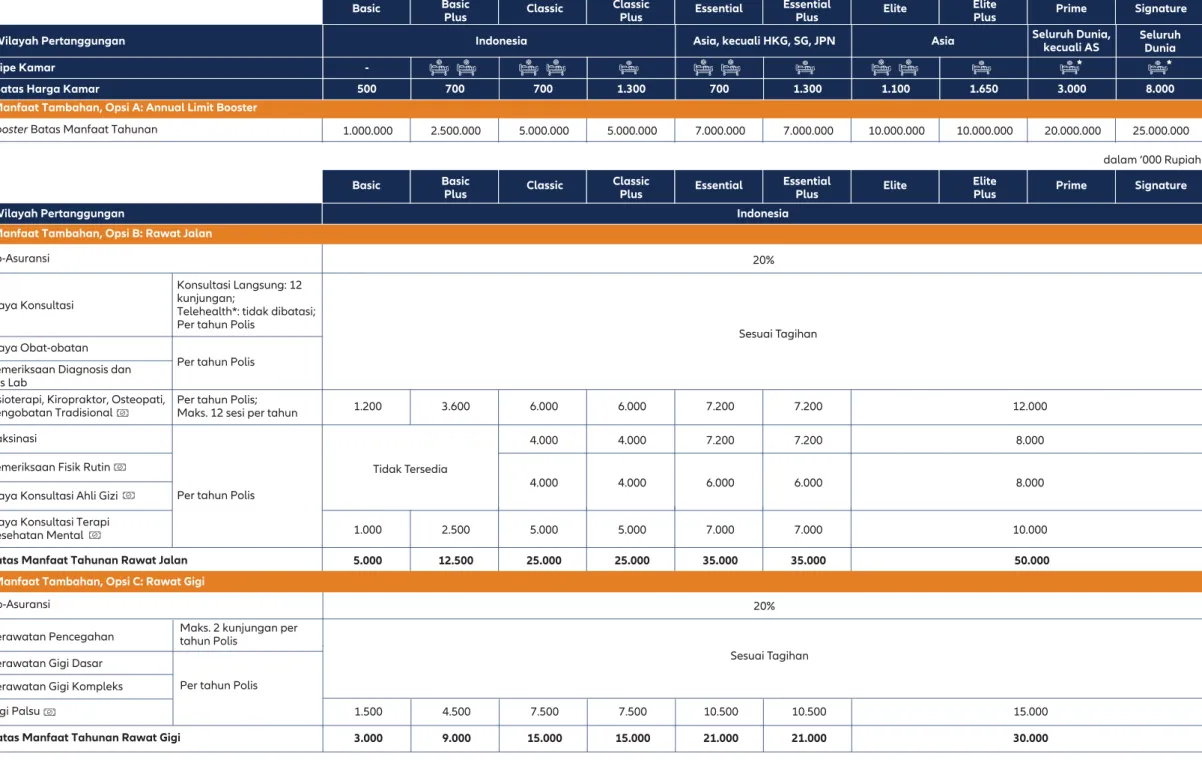Select the 1.000.000 Booster value for Basic
Screen dimensions: 1202x760
tap(367, 130)
